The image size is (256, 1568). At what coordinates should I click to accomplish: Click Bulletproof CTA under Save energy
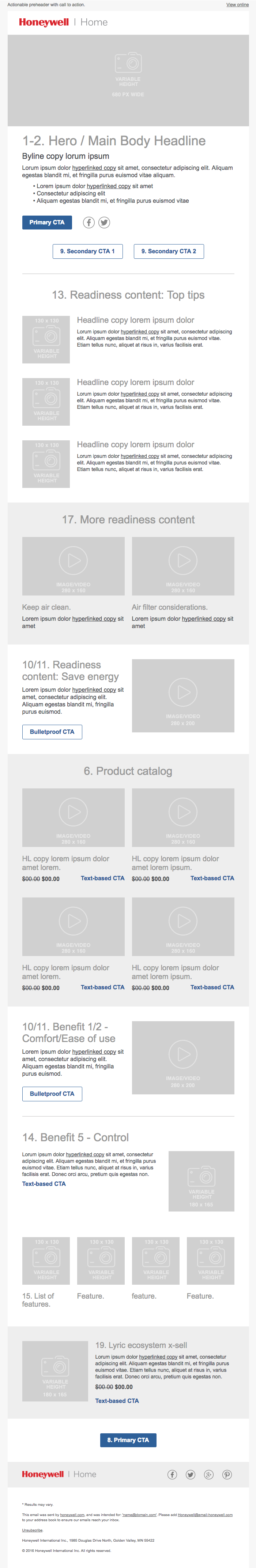tap(52, 732)
